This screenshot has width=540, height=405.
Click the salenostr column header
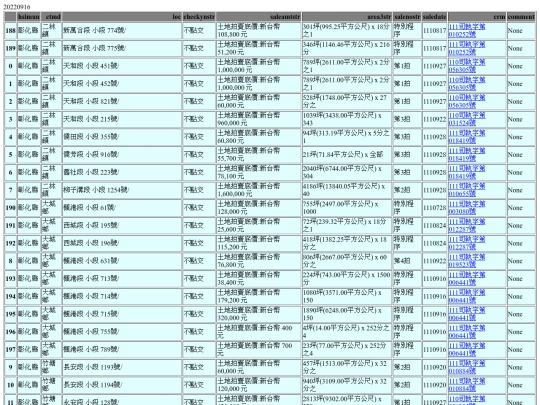click(x=407, y=17)
